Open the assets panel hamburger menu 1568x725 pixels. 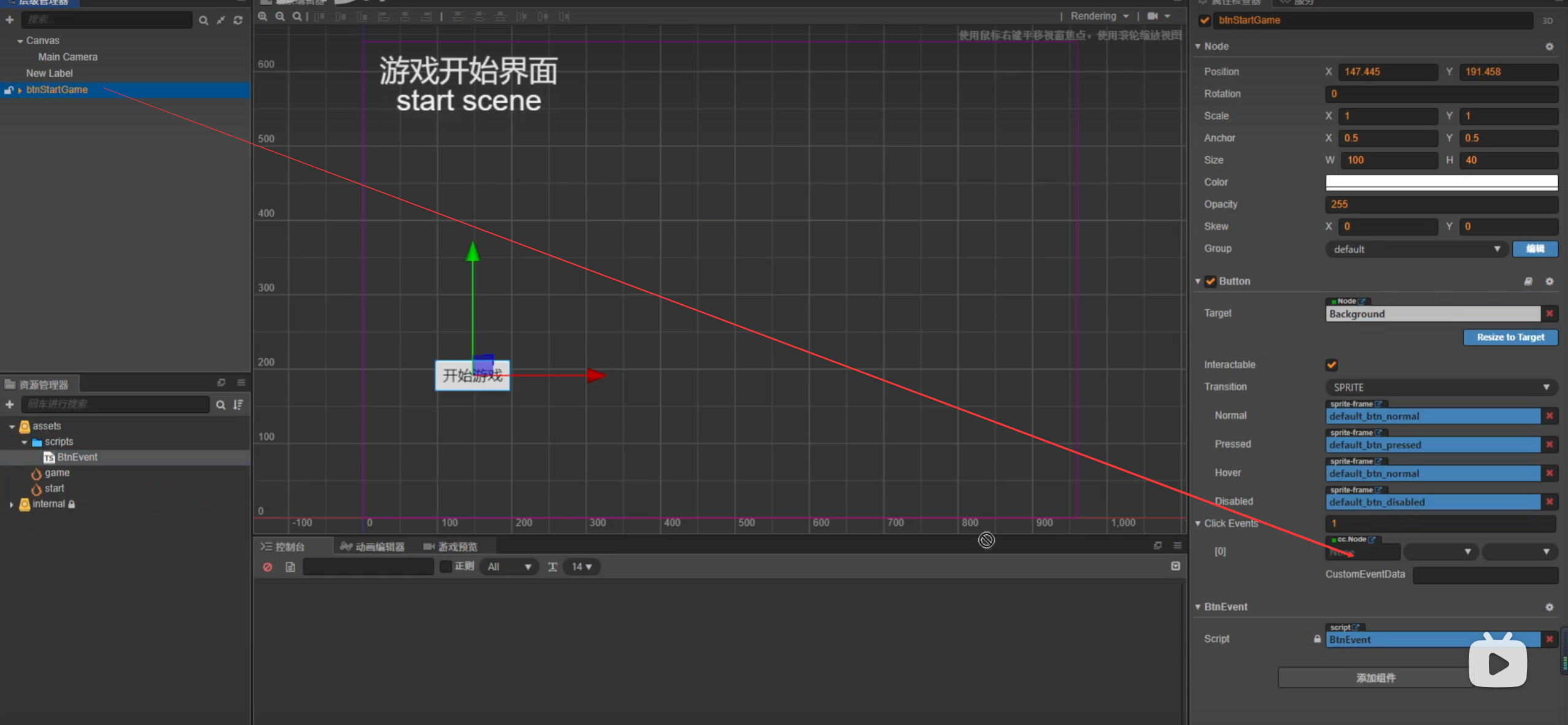coord(241,383)
